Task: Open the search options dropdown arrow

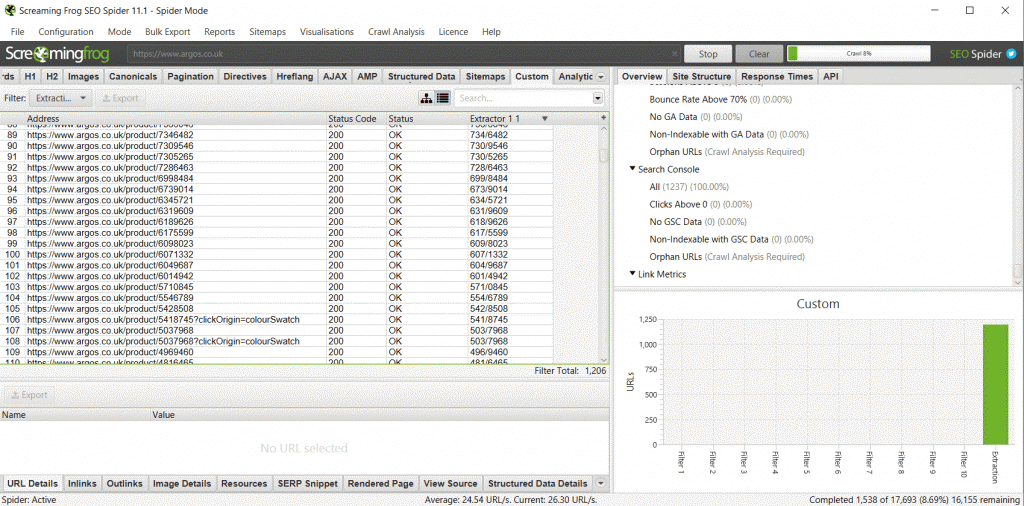Action: click(598, 98)
